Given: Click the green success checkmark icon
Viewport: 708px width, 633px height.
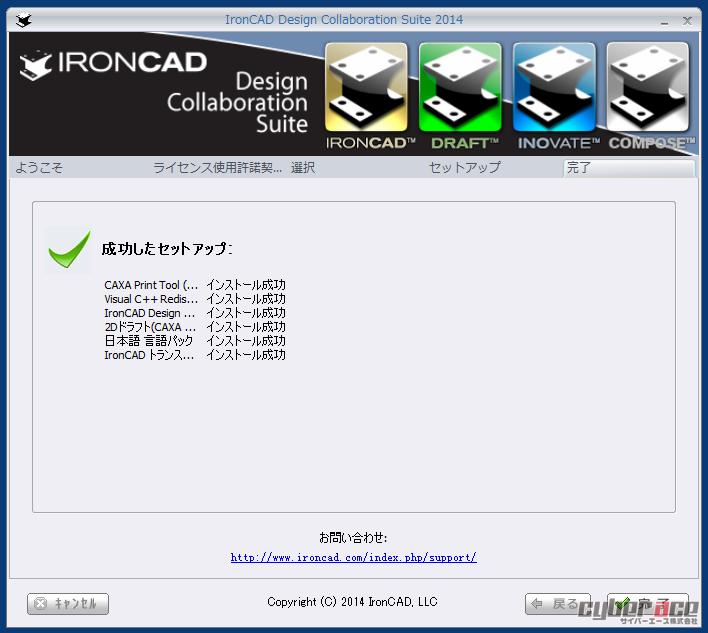Looking at the screenshot, I should coord(69,250).
